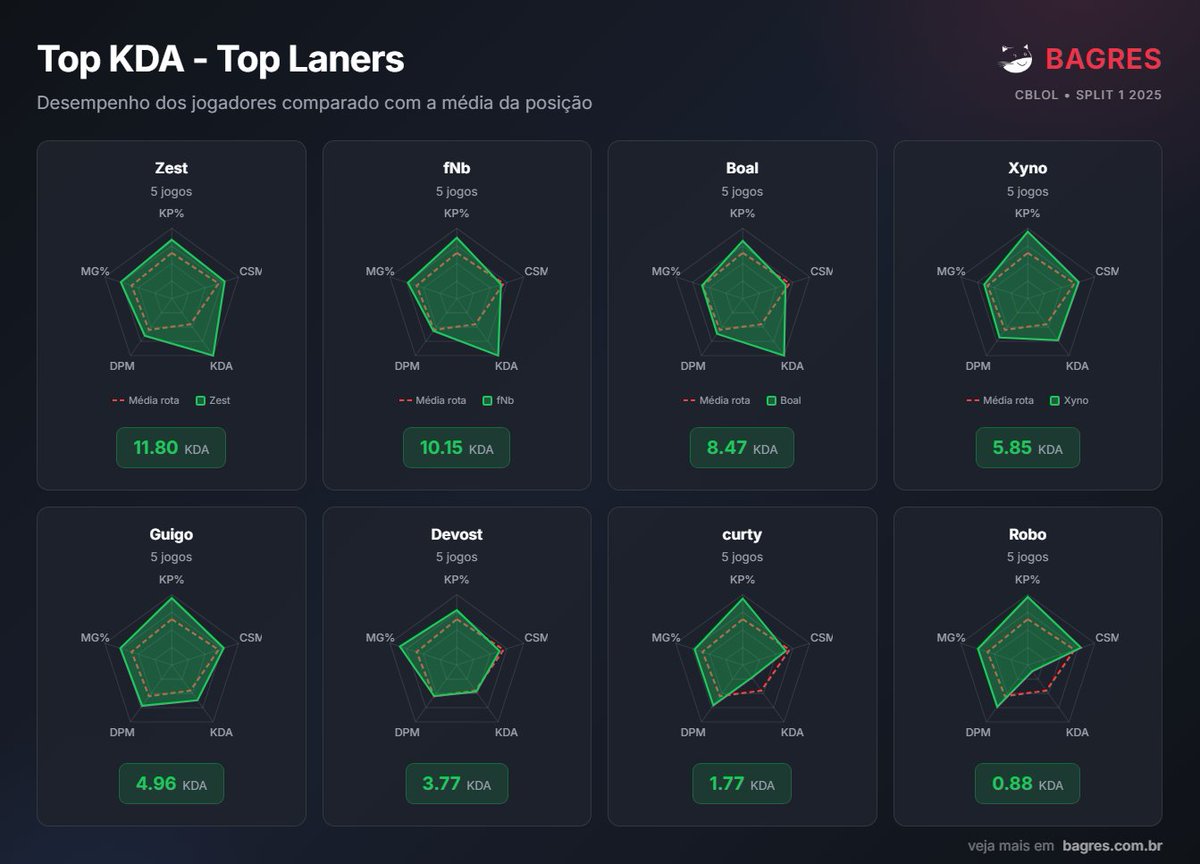Viewport: 1200px width, 864px height.
Task: Toggle the Média rota series on Zest's chart
Action: coord(117,400)
